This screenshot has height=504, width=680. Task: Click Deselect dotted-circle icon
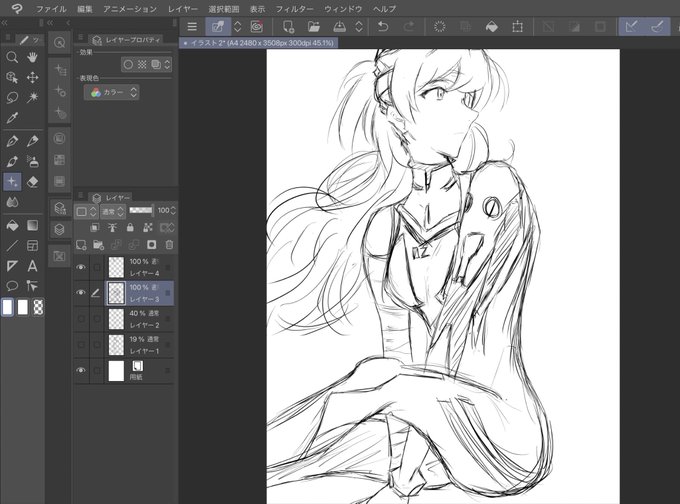click(440, 27)
